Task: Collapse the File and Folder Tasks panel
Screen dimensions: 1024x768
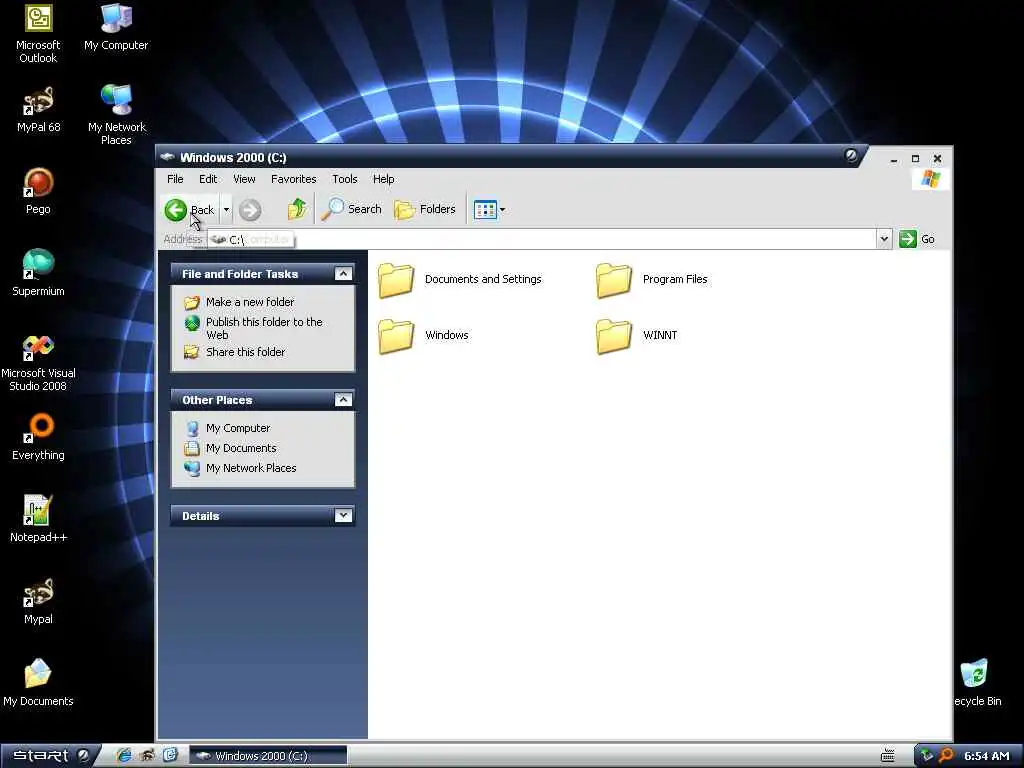Action: pyautogui.click(x=344, y=274)
